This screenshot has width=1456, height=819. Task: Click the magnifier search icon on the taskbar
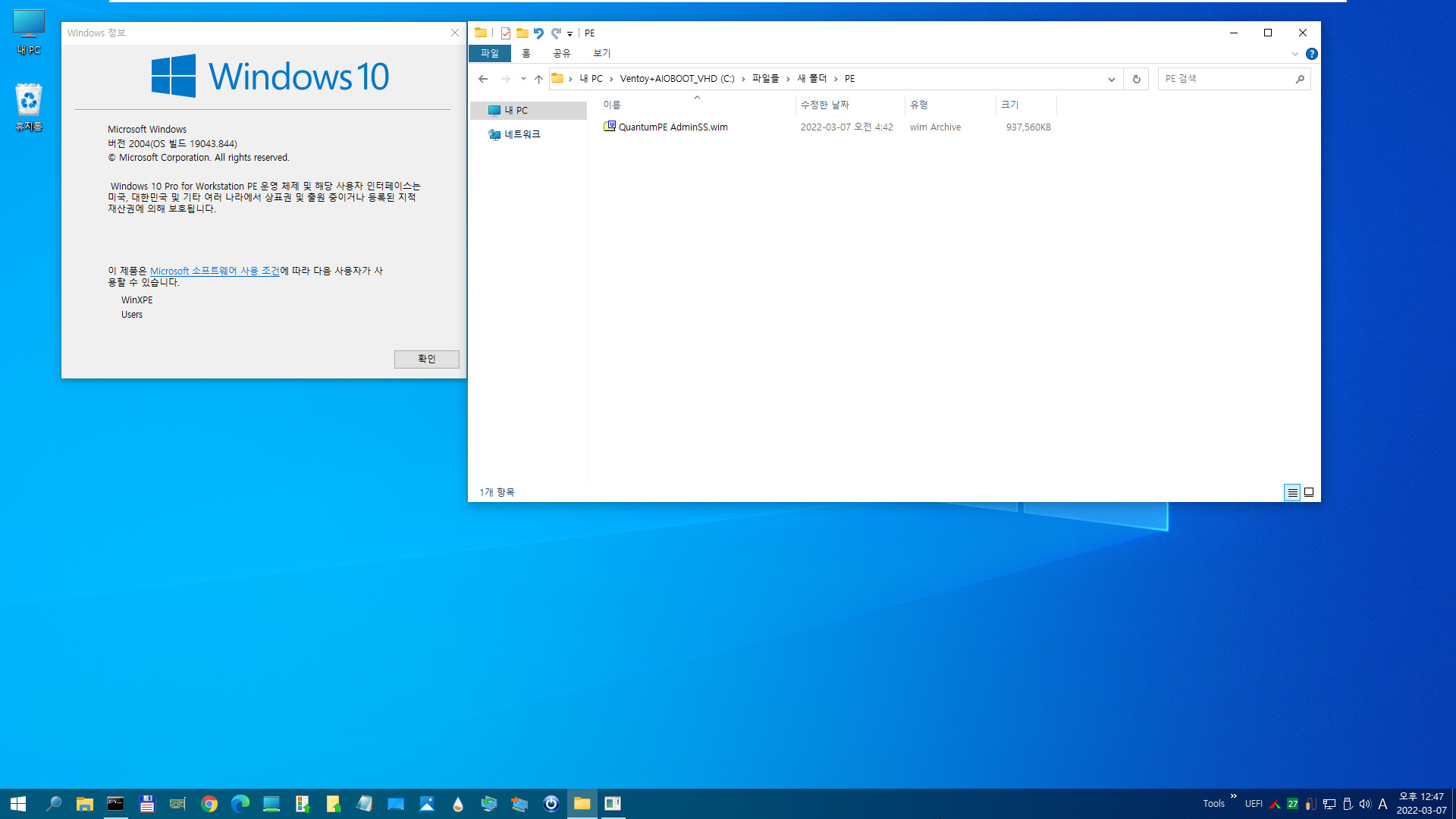coord(53,804)
